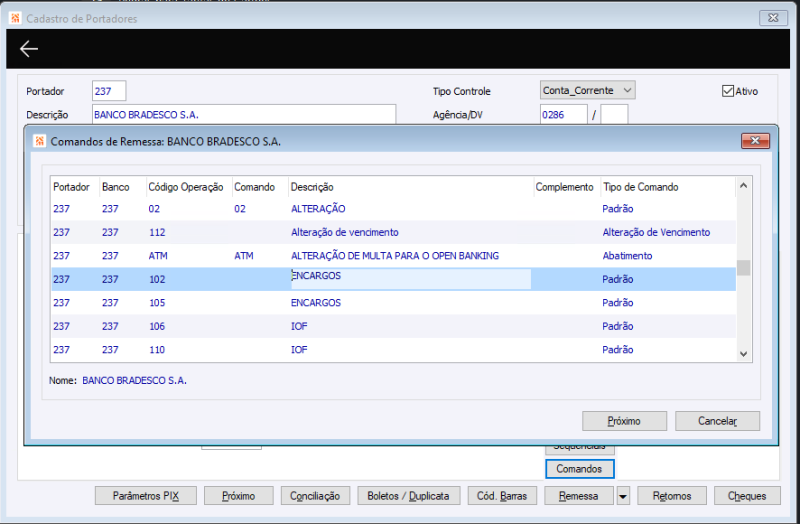Click the Descrição field BANCO BRADESCO S.A.

[x=244, y=114]
